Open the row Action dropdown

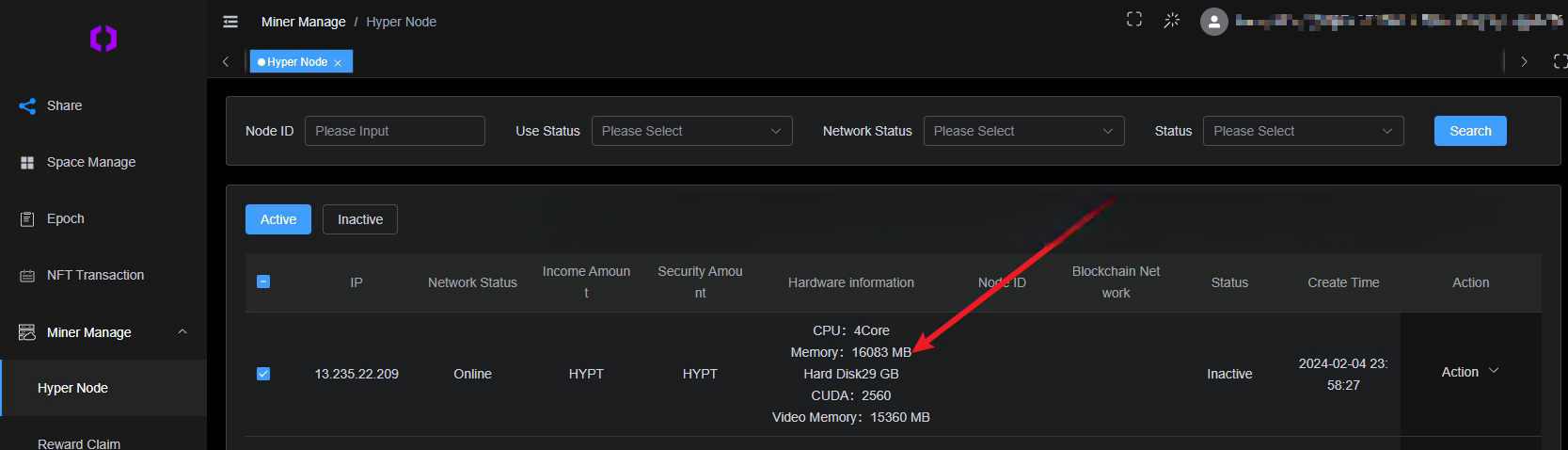coord(1469,372)
